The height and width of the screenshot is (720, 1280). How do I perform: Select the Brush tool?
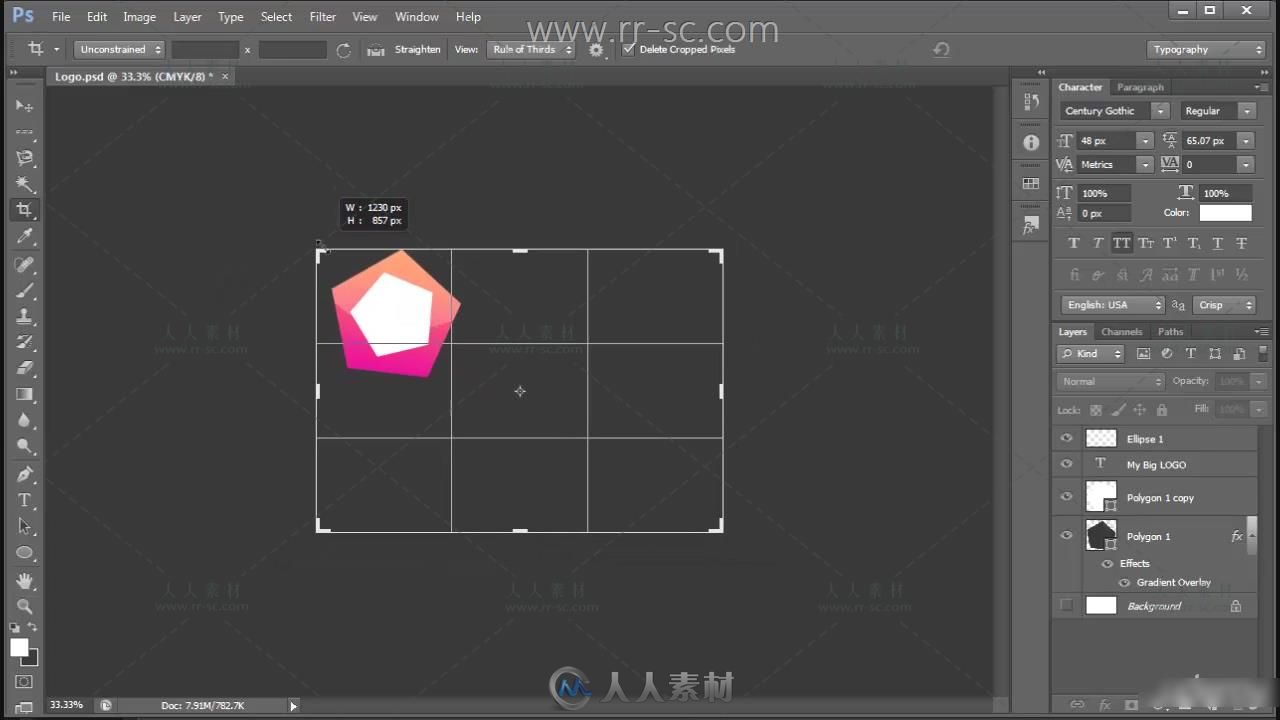pos(25,290)
